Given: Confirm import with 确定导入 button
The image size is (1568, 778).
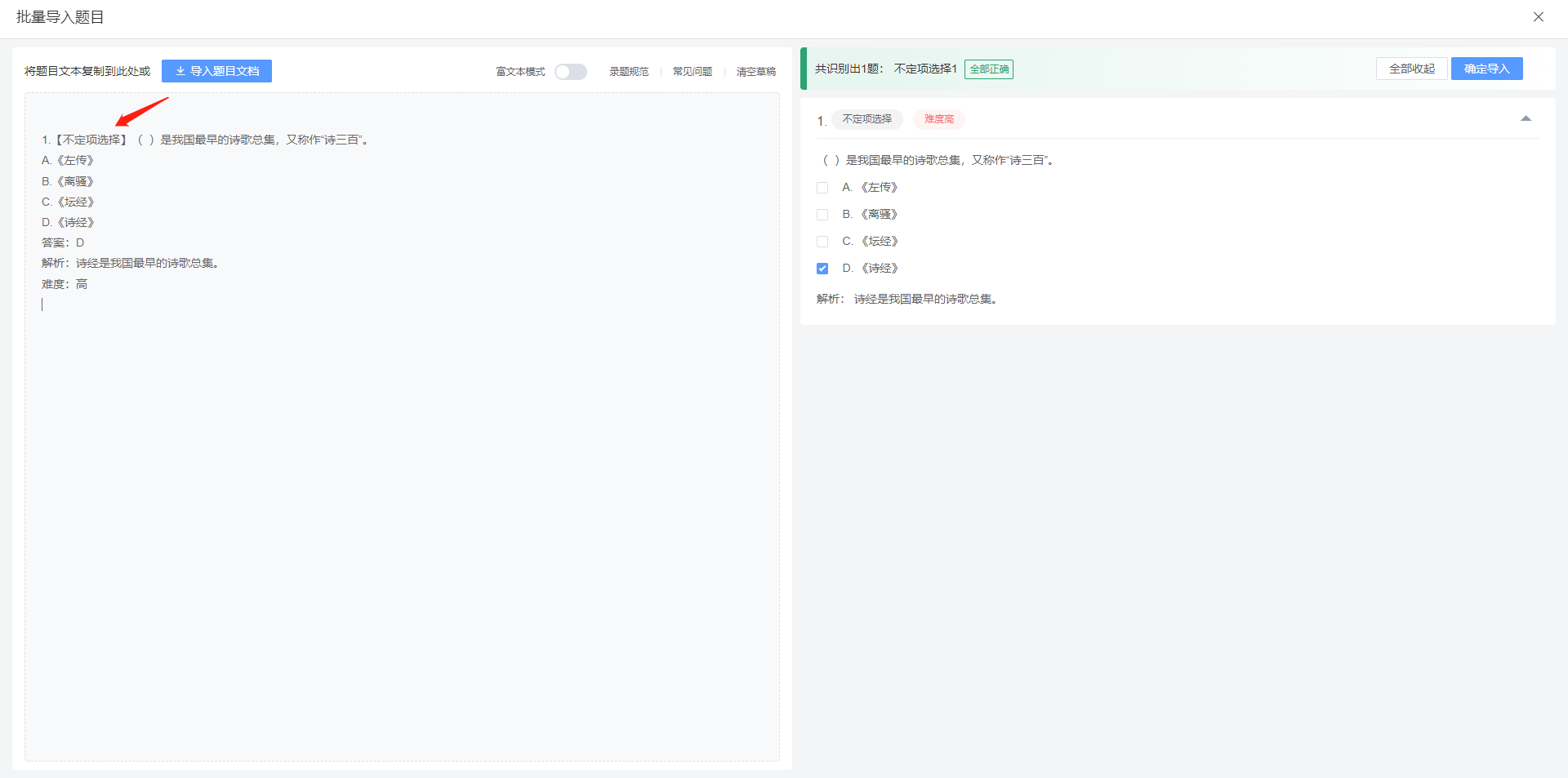Looking at the screenshot, I should tap(1486, 69).
